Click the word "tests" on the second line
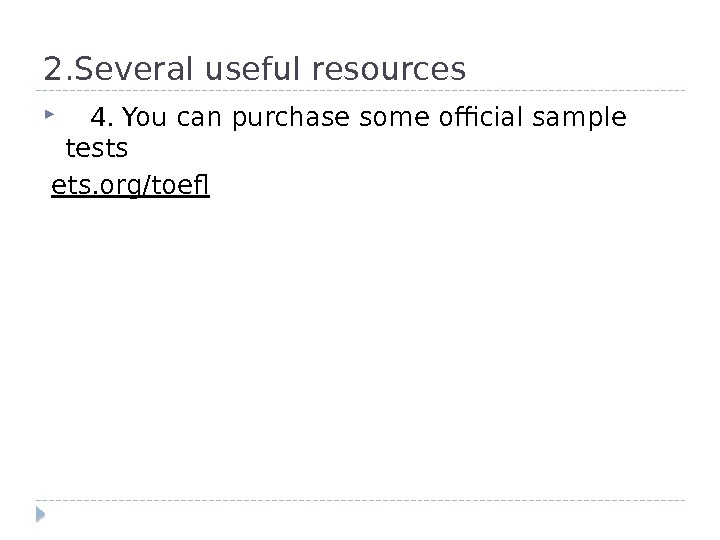Image resolution: width=720 pixels, height=540 pixels. coord(96,149)
